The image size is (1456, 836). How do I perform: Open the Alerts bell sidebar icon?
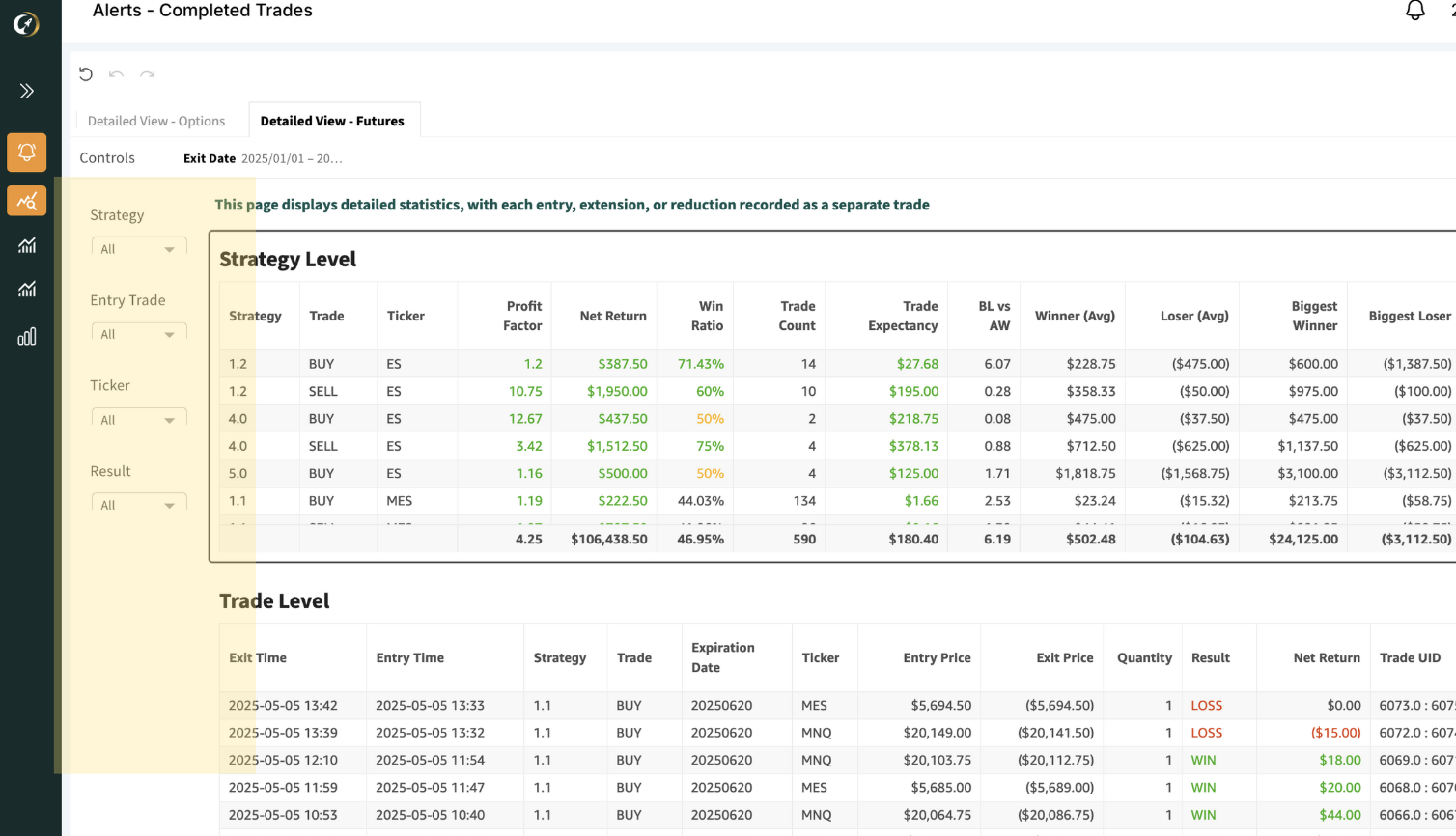[27, 153]
